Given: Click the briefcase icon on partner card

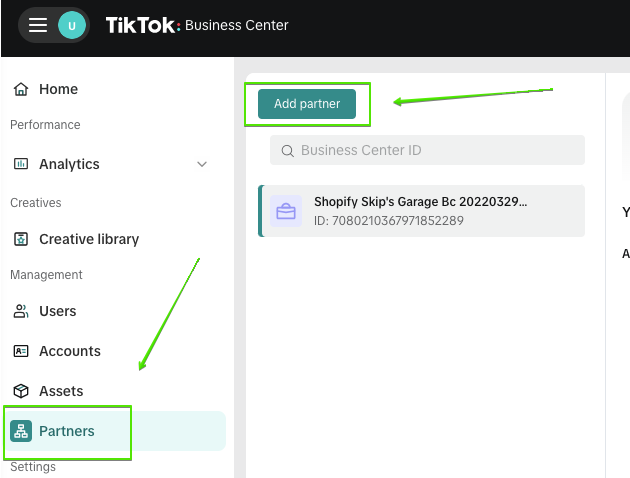Looking at the screenshot, I should 286,211.
